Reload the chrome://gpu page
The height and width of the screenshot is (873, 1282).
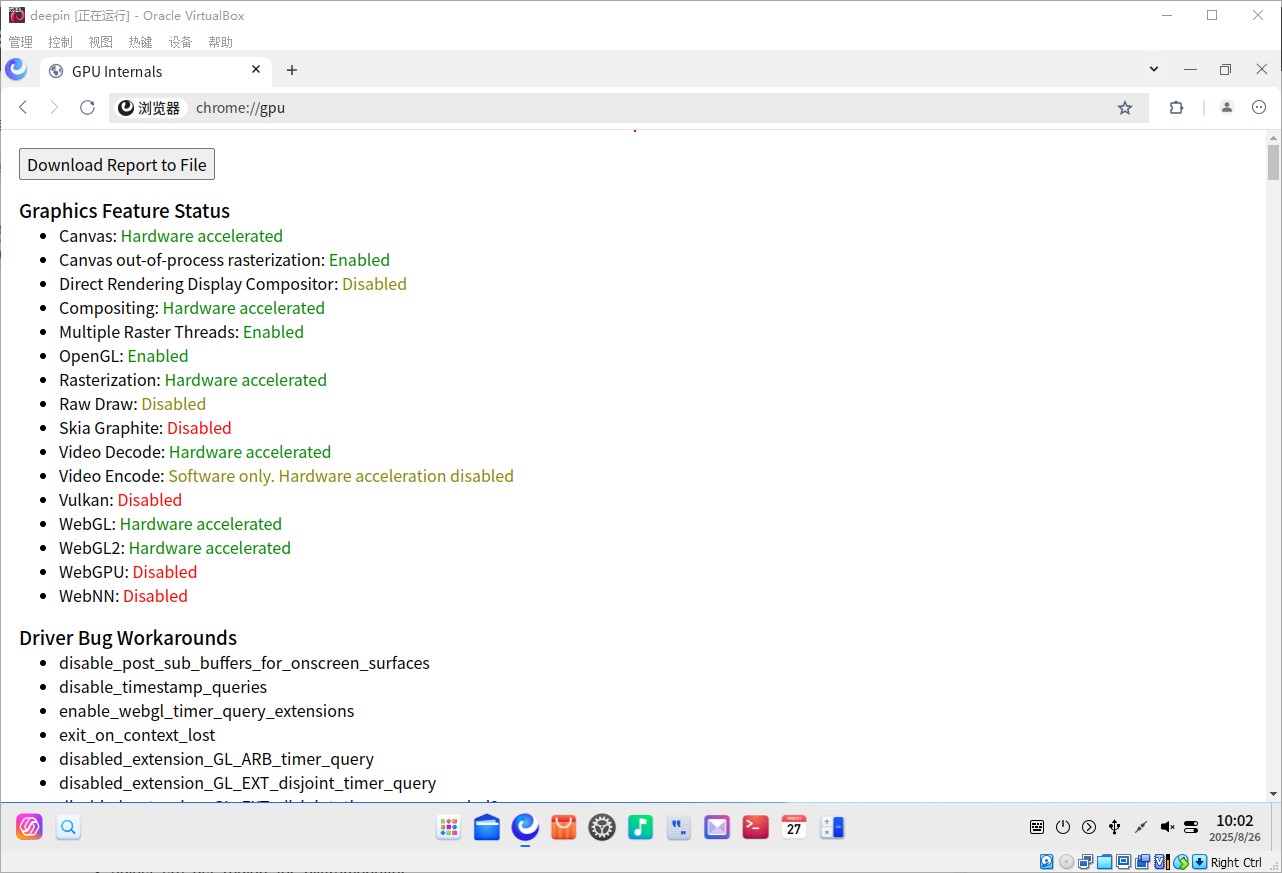(x=87, y=107)
